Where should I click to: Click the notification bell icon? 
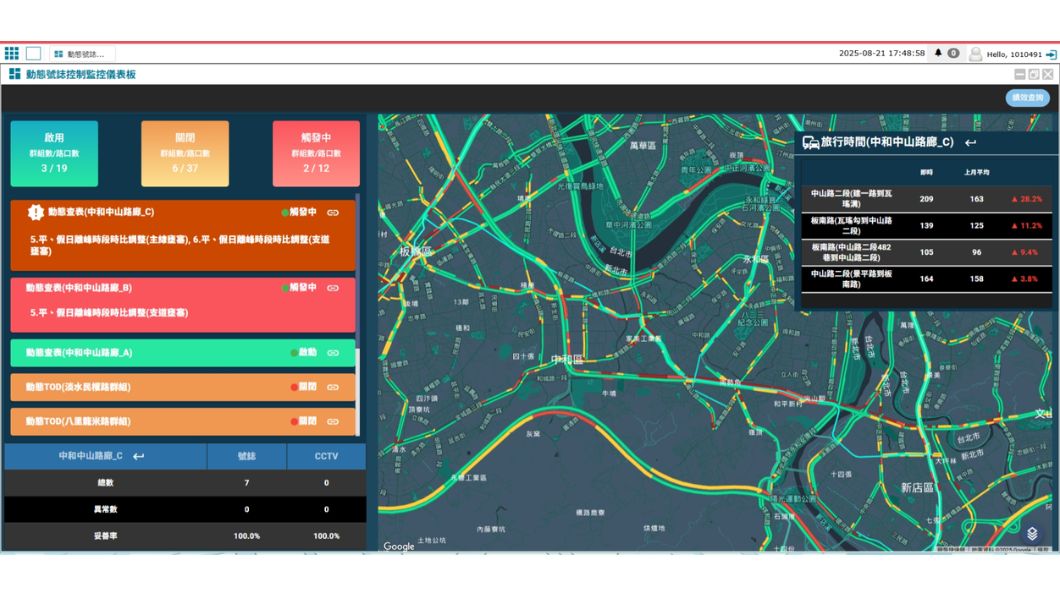click(x=938, y=53)
